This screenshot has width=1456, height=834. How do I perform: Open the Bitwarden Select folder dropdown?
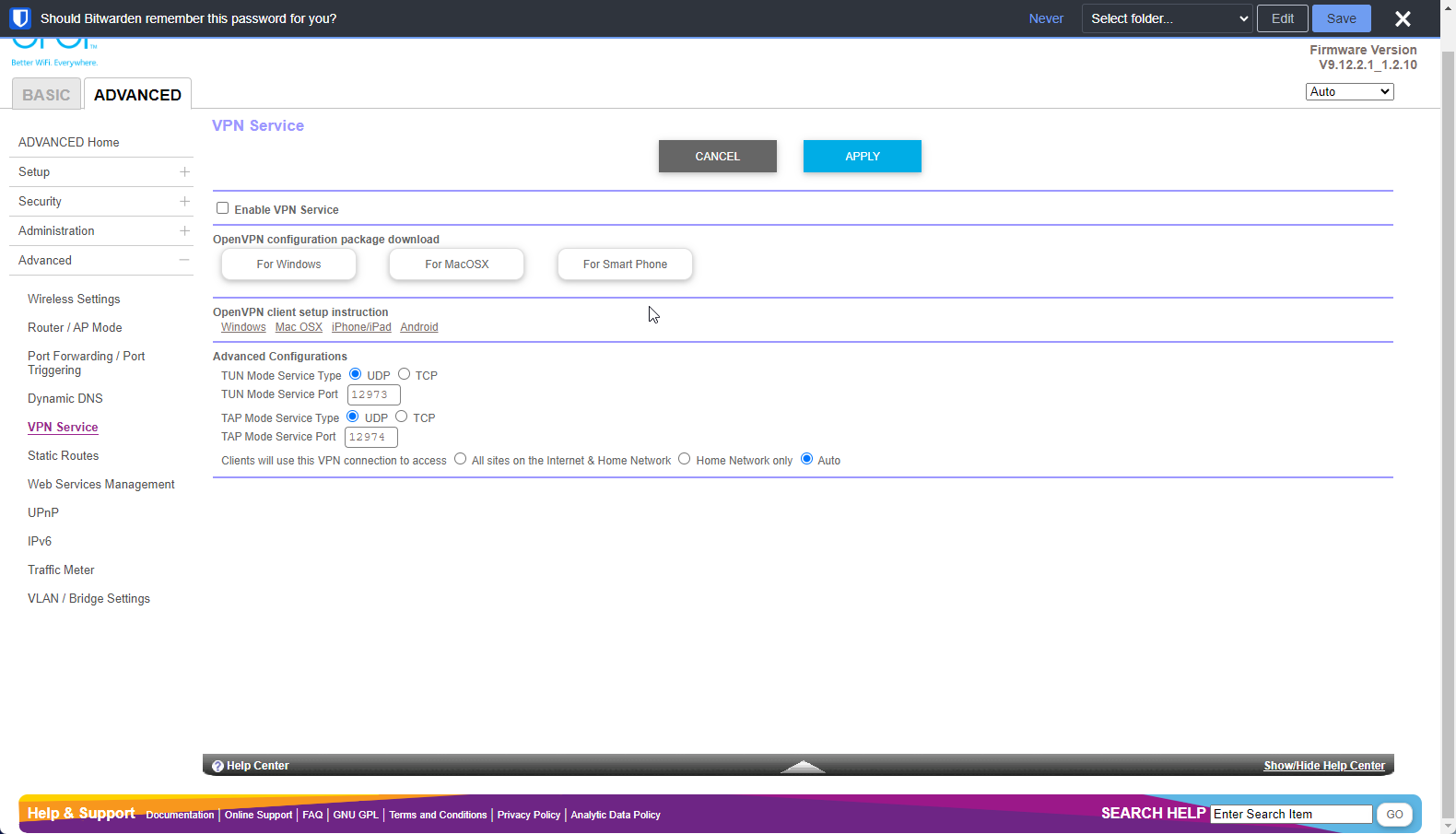pos(1167,18)
